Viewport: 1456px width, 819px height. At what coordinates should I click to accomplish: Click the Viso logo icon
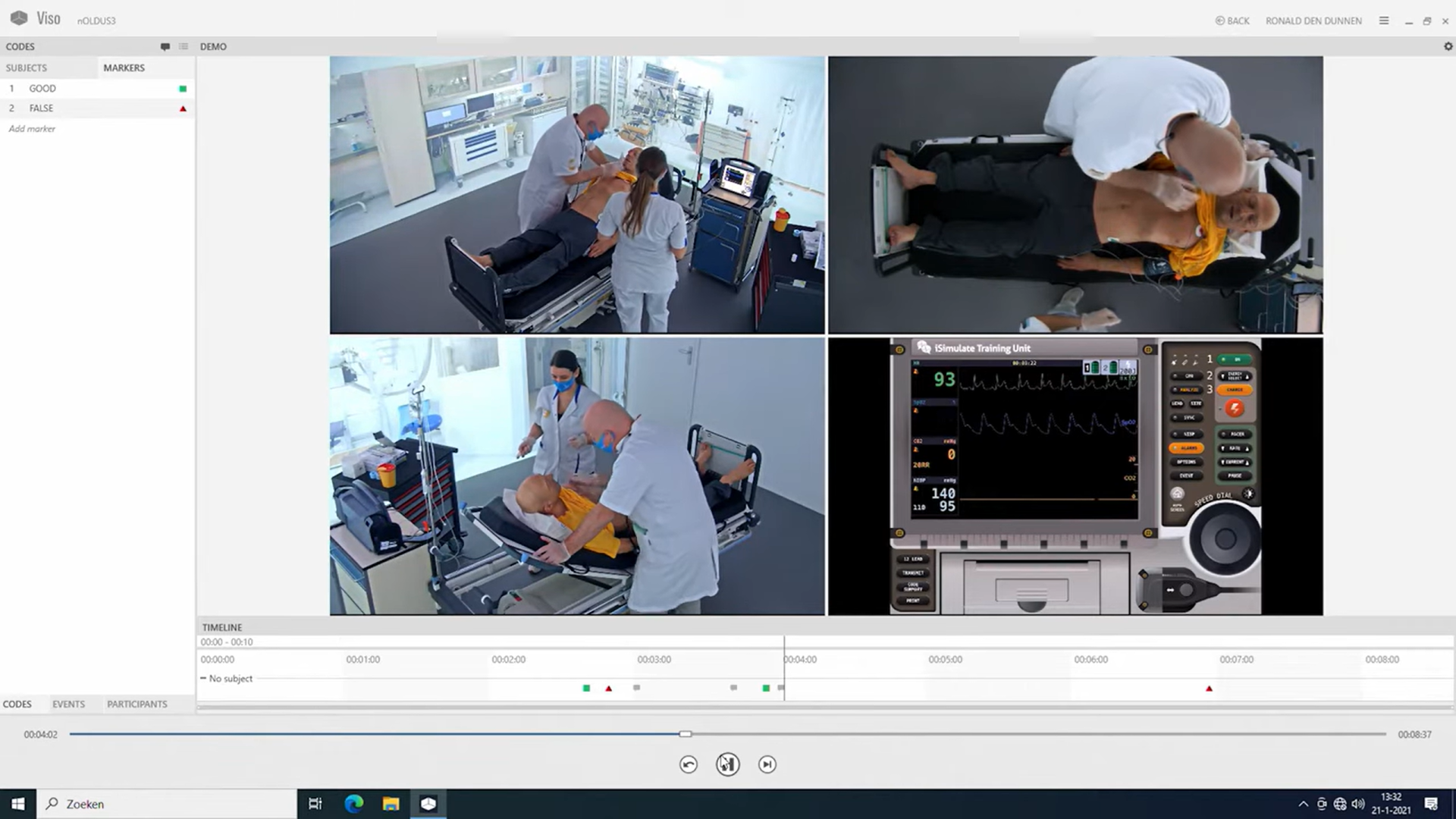point(19,18)
